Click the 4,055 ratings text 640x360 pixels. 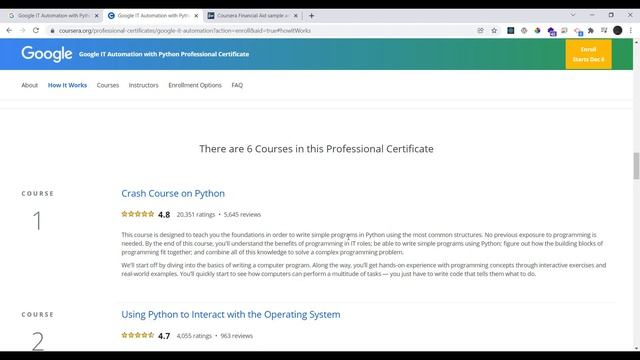pyautogui.click(x=194, y=336)
